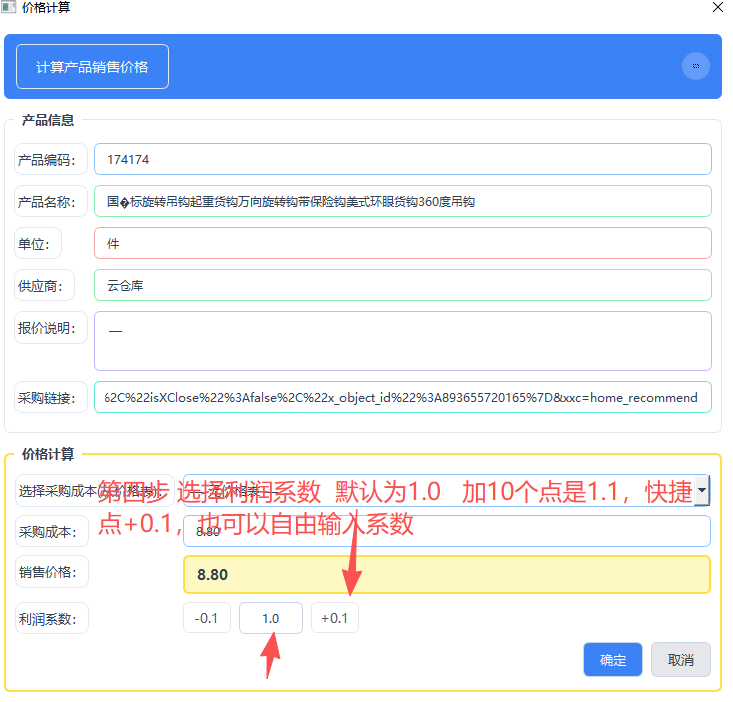This screenshot has width=733, height=702.
Task: Click the 供应商 label
Action: pos(44,285)
